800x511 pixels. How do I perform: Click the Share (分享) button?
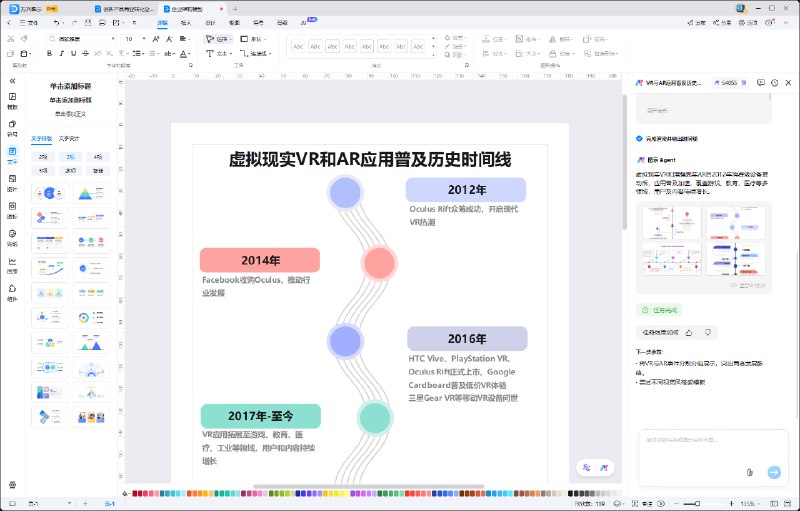click(x=722, y=23)
